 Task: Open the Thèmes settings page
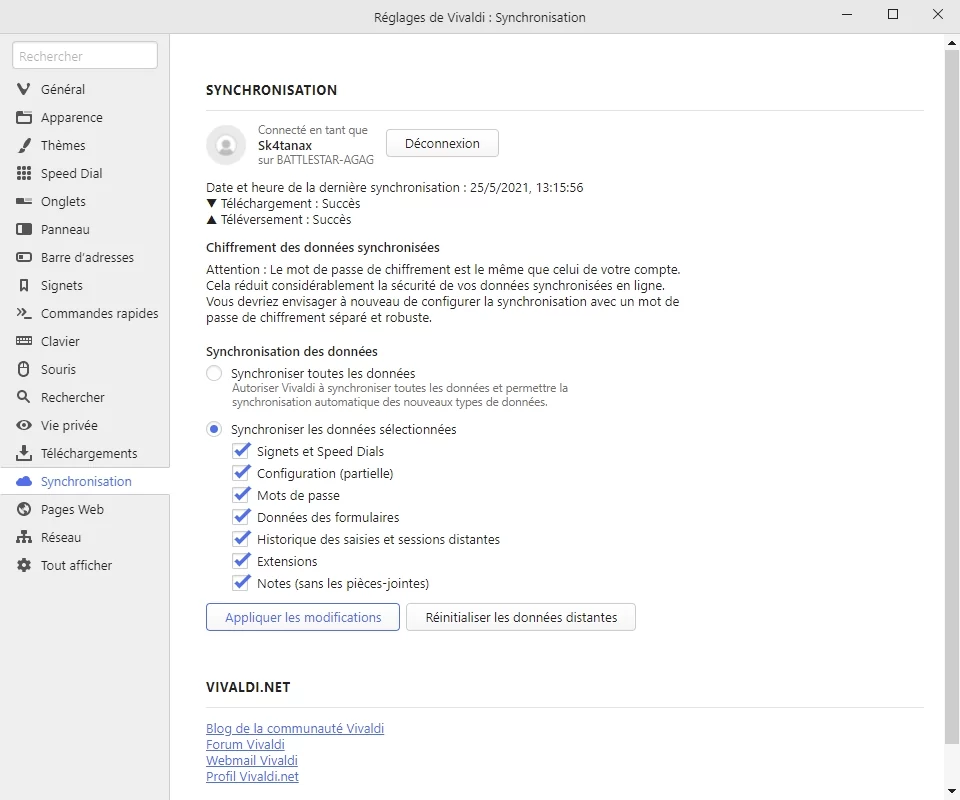(x=84, y=146)
